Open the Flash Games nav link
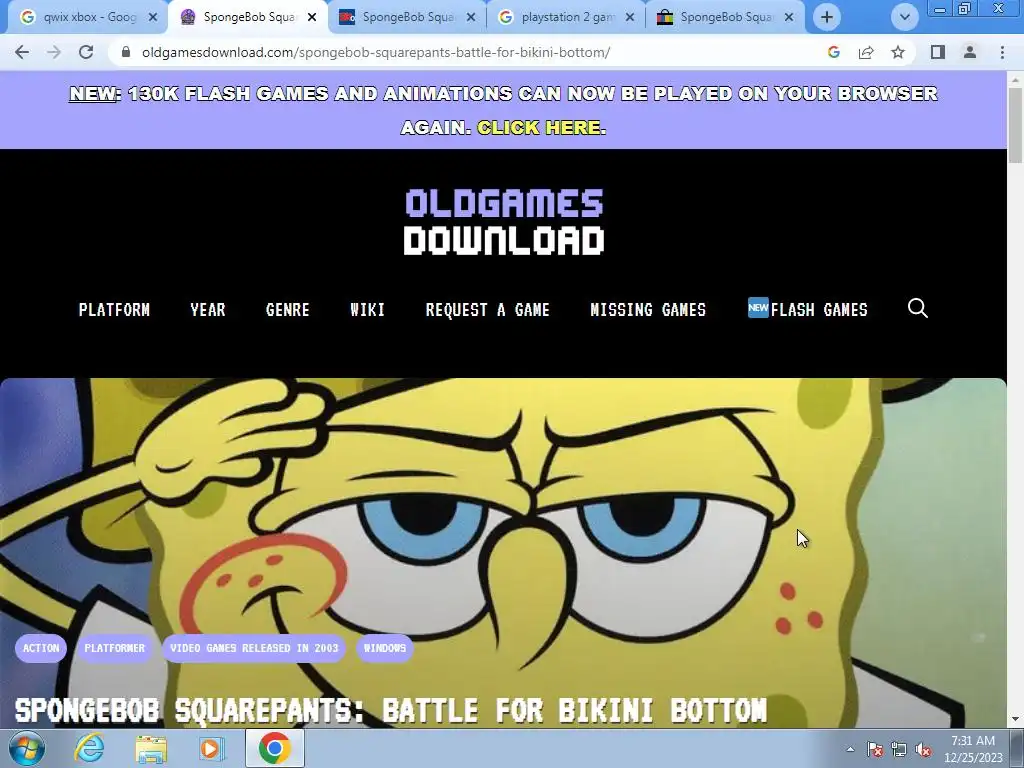Image resolution: width=1024 pixels, height=768 pixels. (x=819, y=310)
